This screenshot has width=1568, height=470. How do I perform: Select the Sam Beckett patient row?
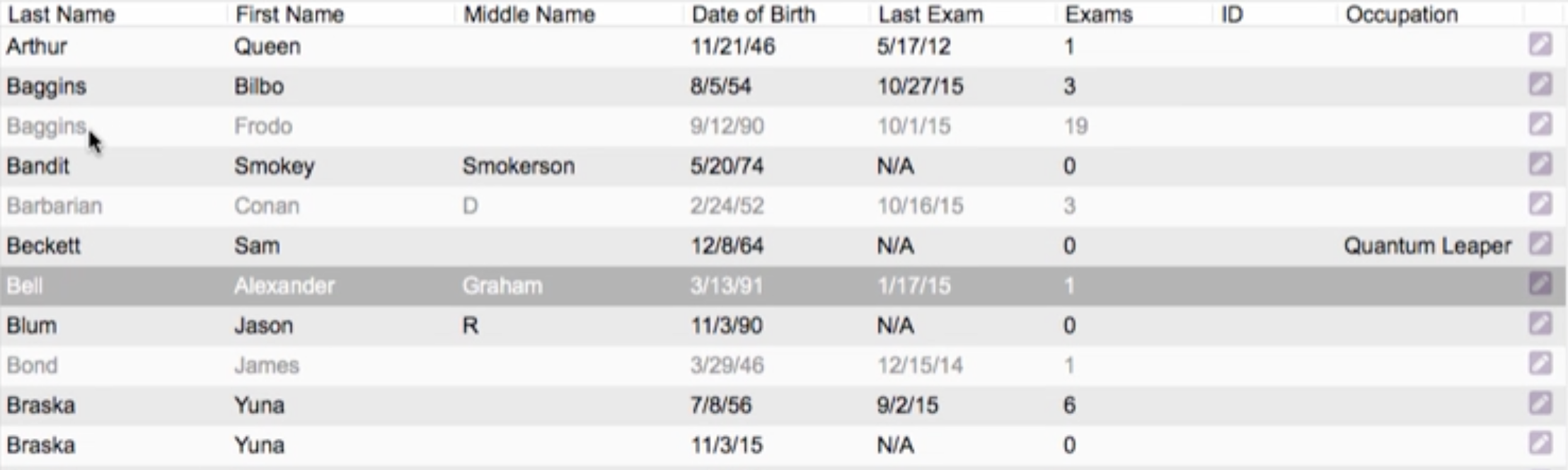coord(783,246)
